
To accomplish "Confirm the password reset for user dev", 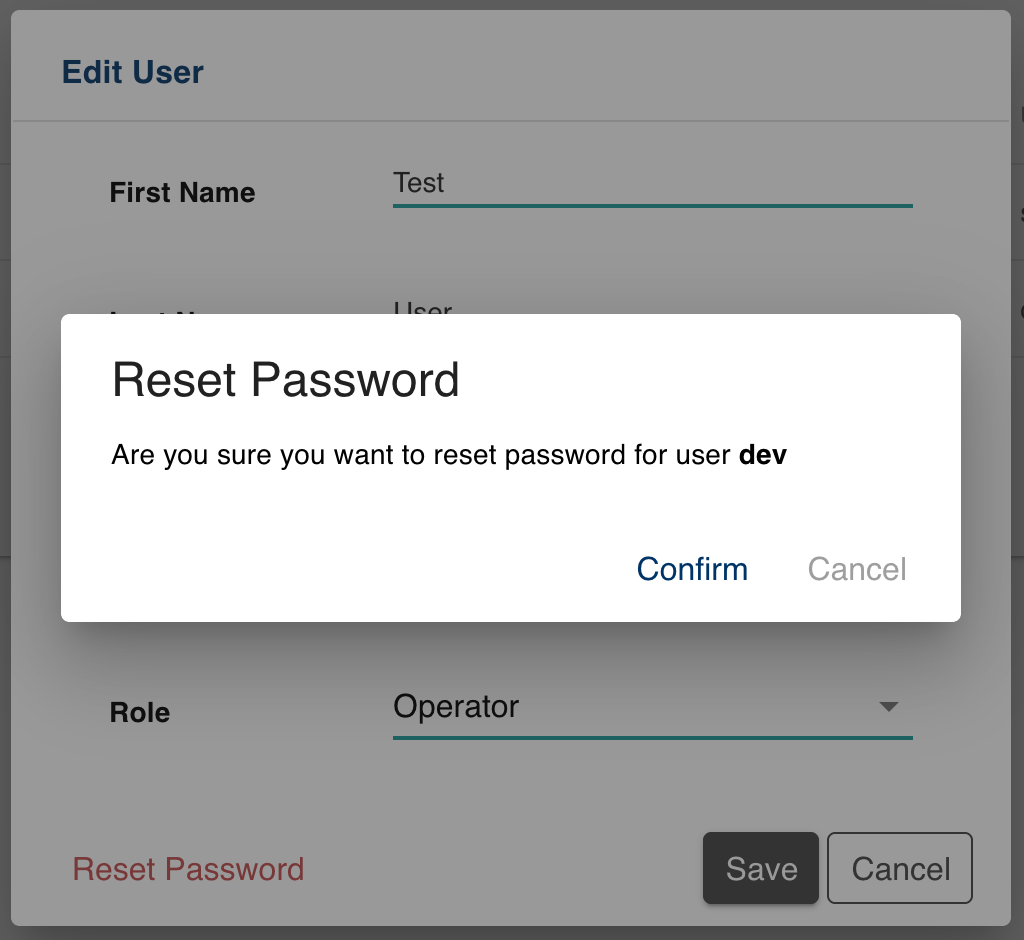I will pyautogui.click(x=692, y=569).
